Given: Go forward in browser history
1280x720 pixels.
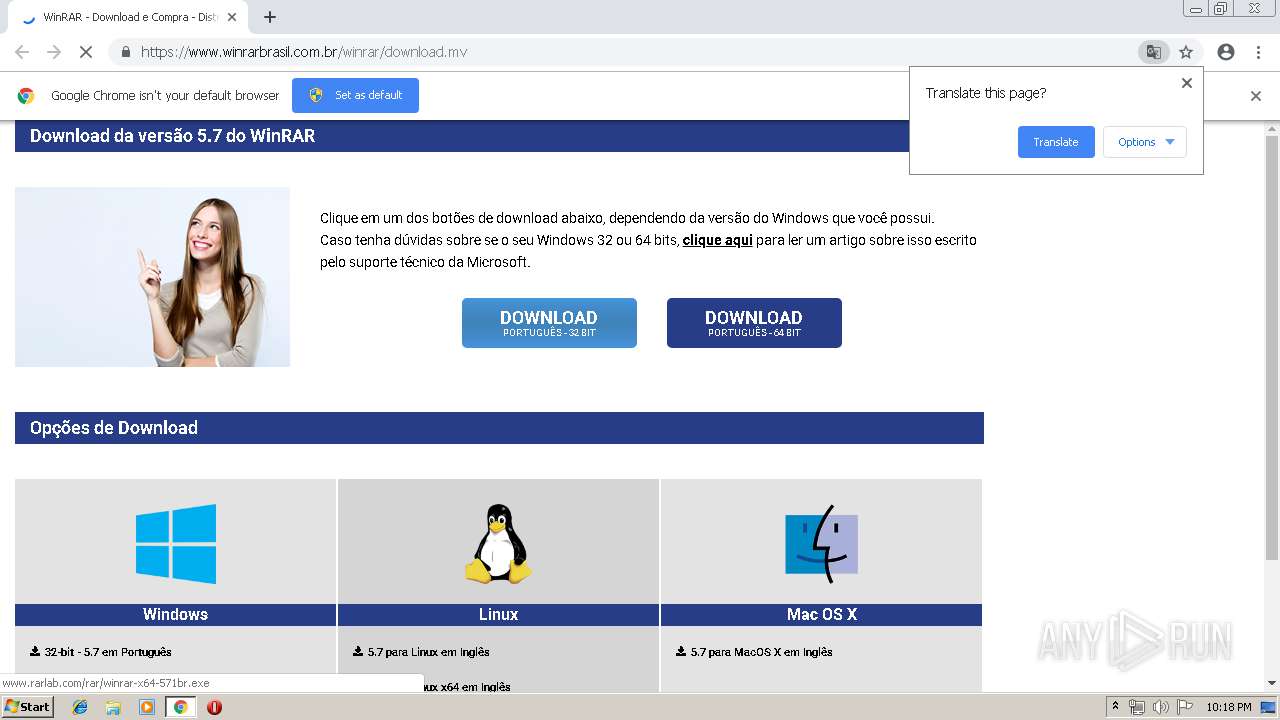Looking at the screenshot, I should [54, 52].
